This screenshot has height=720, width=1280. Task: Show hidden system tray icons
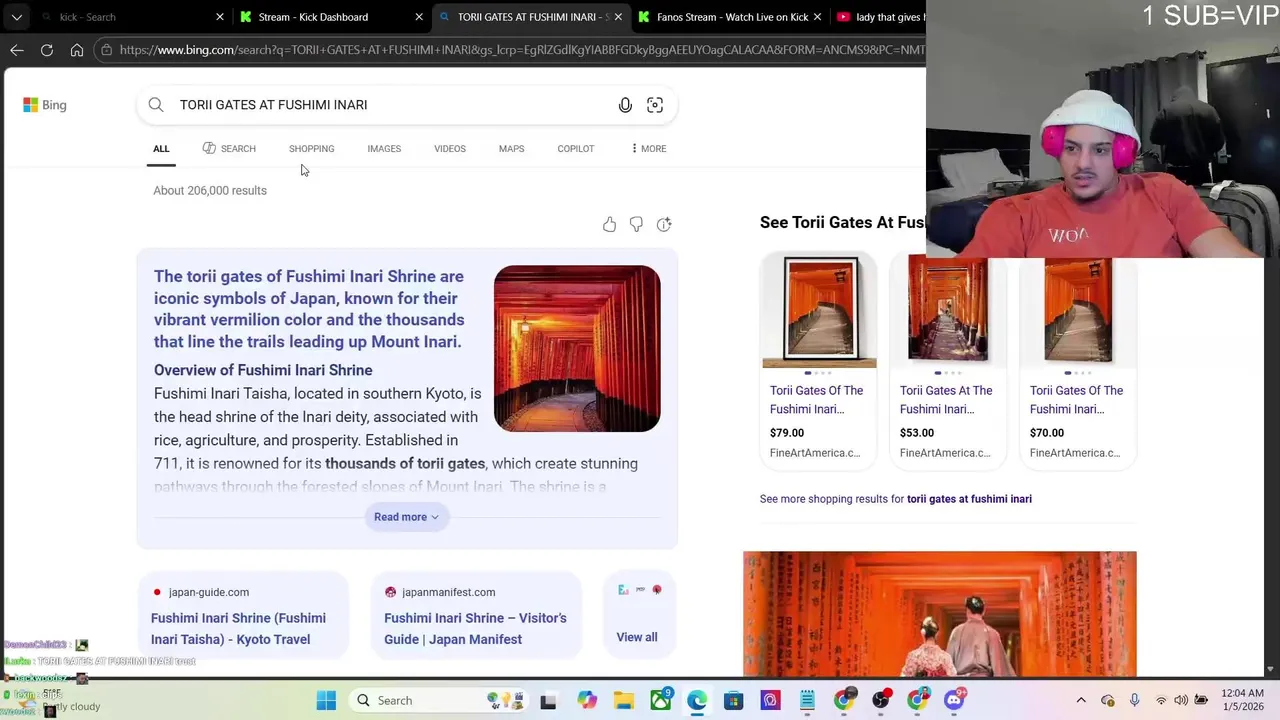point(1081,701)
